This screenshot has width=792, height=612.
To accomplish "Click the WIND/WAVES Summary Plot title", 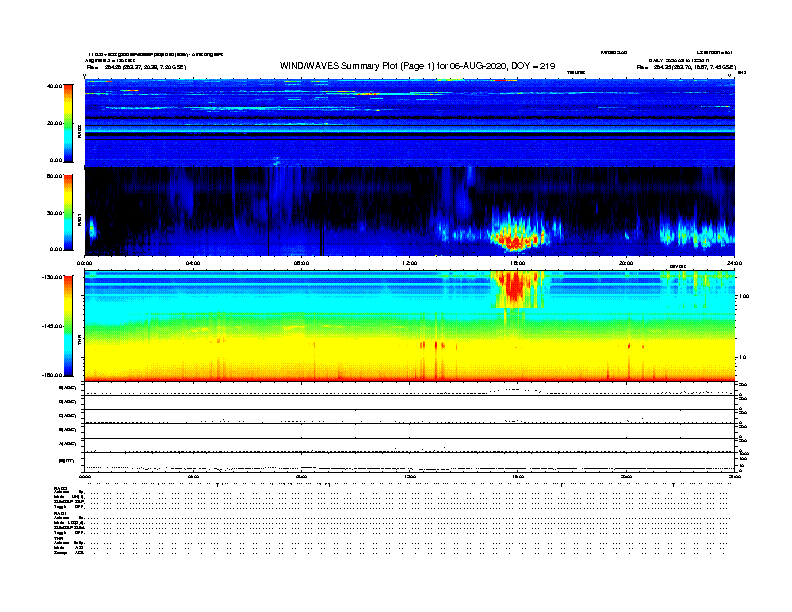I will click(x=417, y=66).
